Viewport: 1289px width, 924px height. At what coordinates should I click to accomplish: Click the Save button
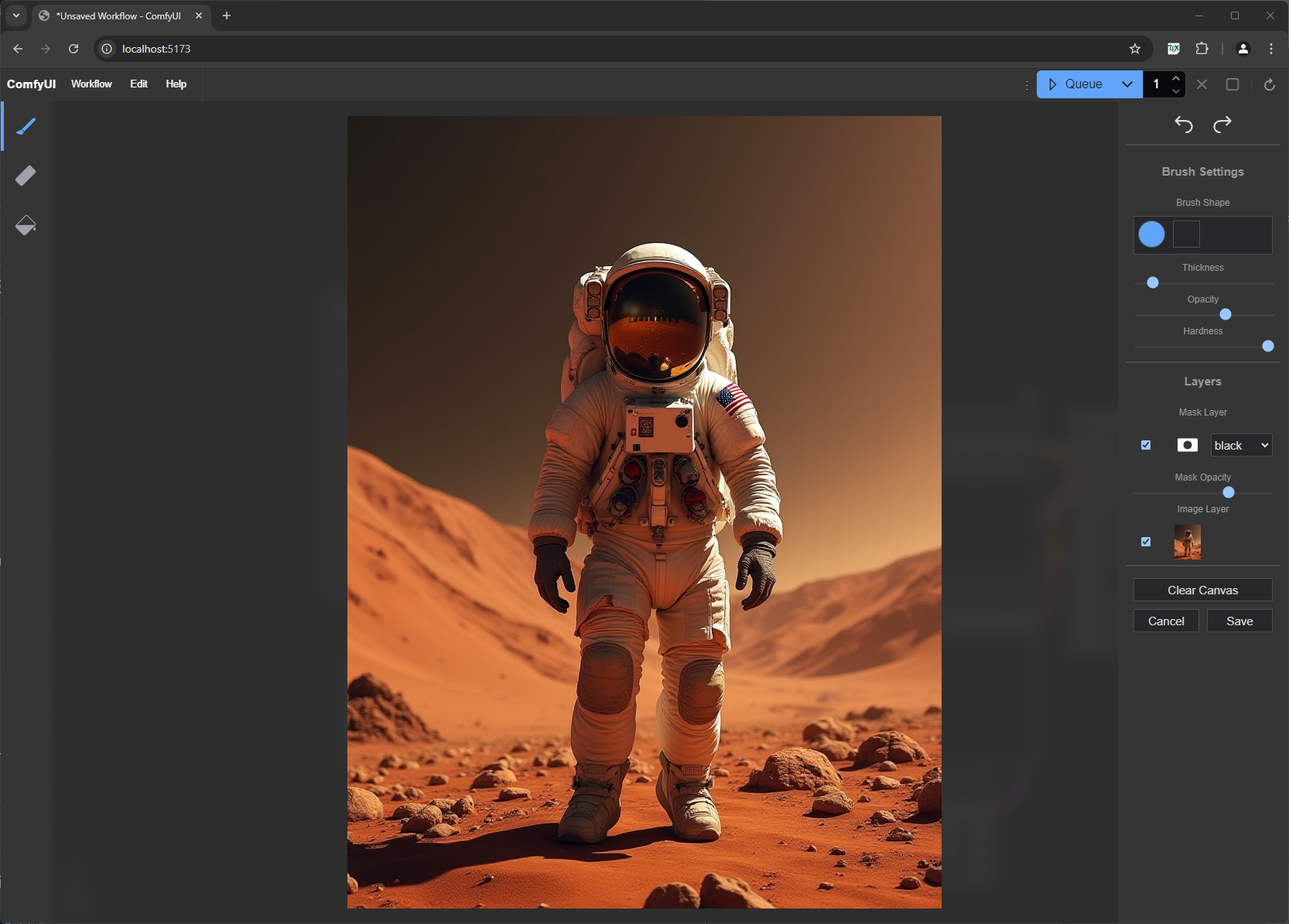(x=1239, y=621)
